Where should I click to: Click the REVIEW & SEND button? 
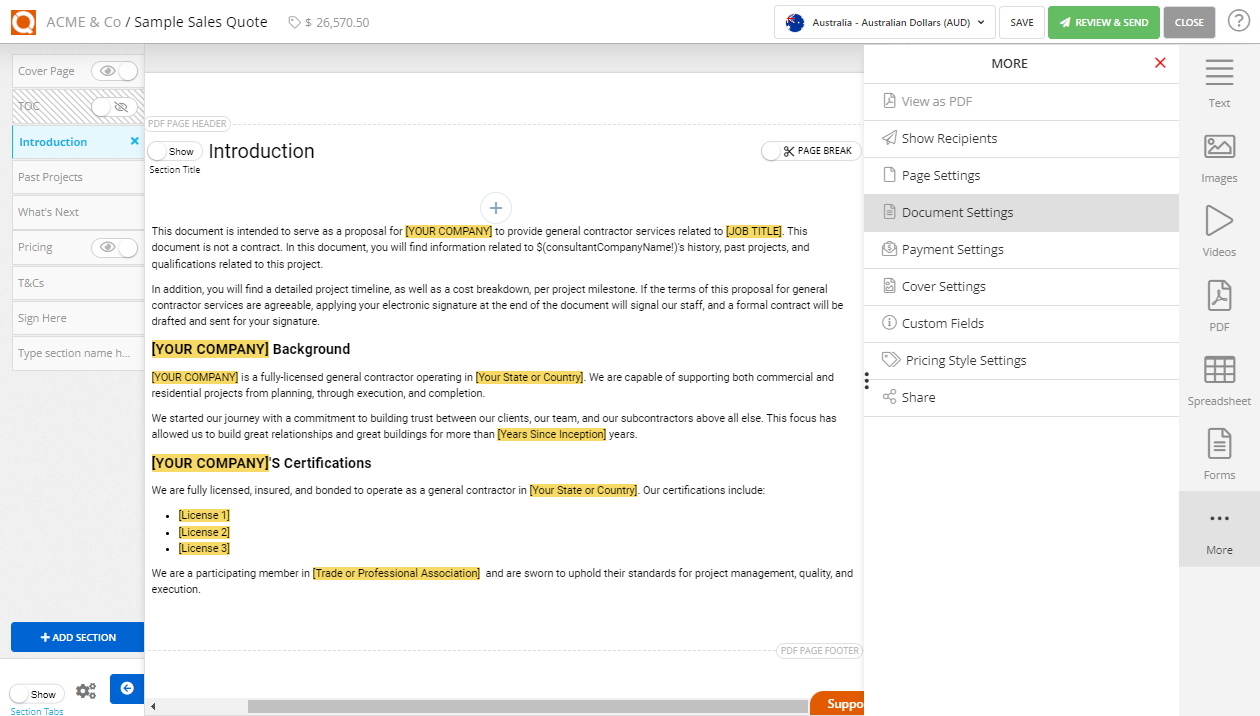click(x=1103, y=21)
